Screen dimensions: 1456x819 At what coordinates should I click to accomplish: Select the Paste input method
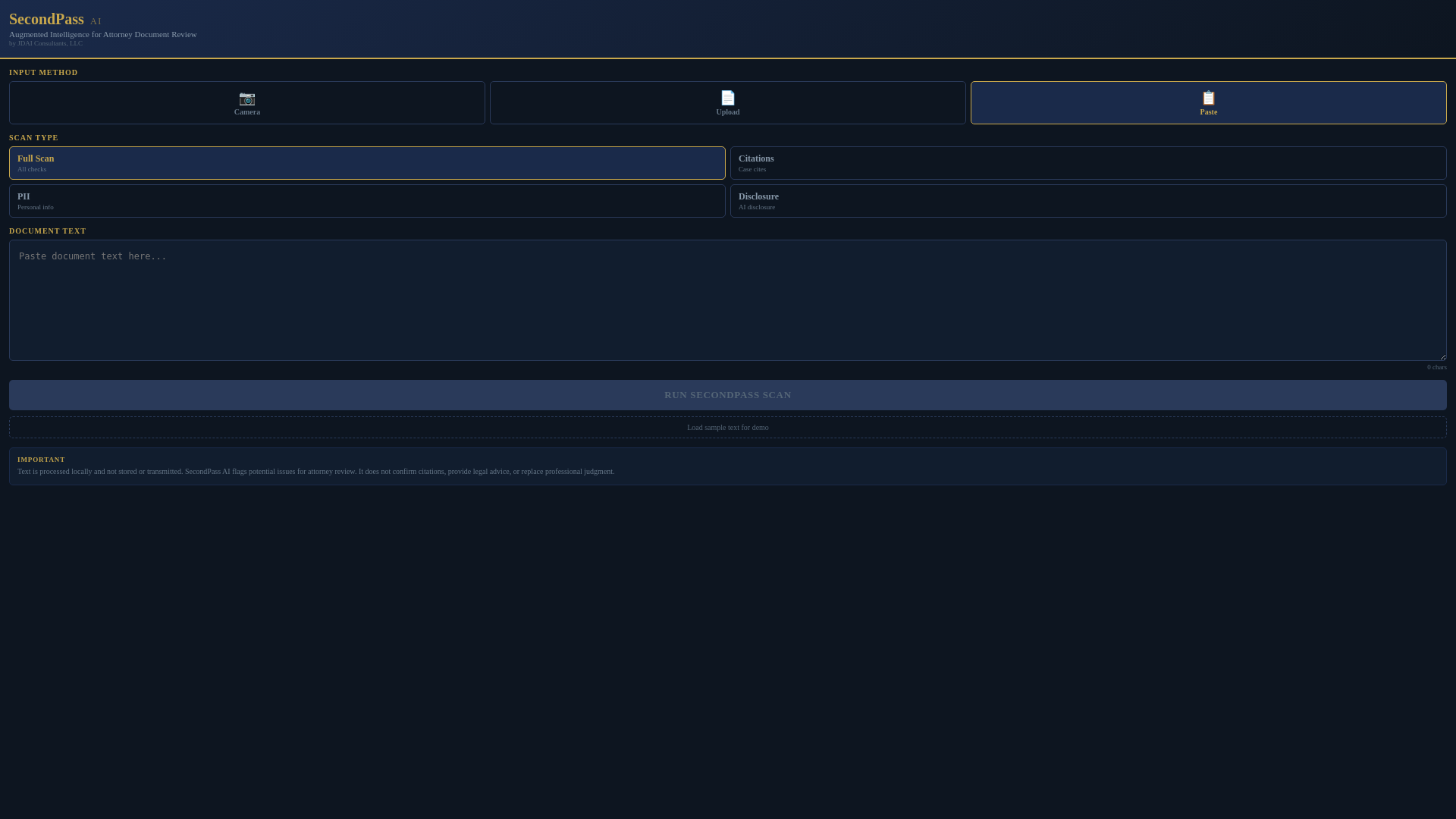pos(1209,103)
